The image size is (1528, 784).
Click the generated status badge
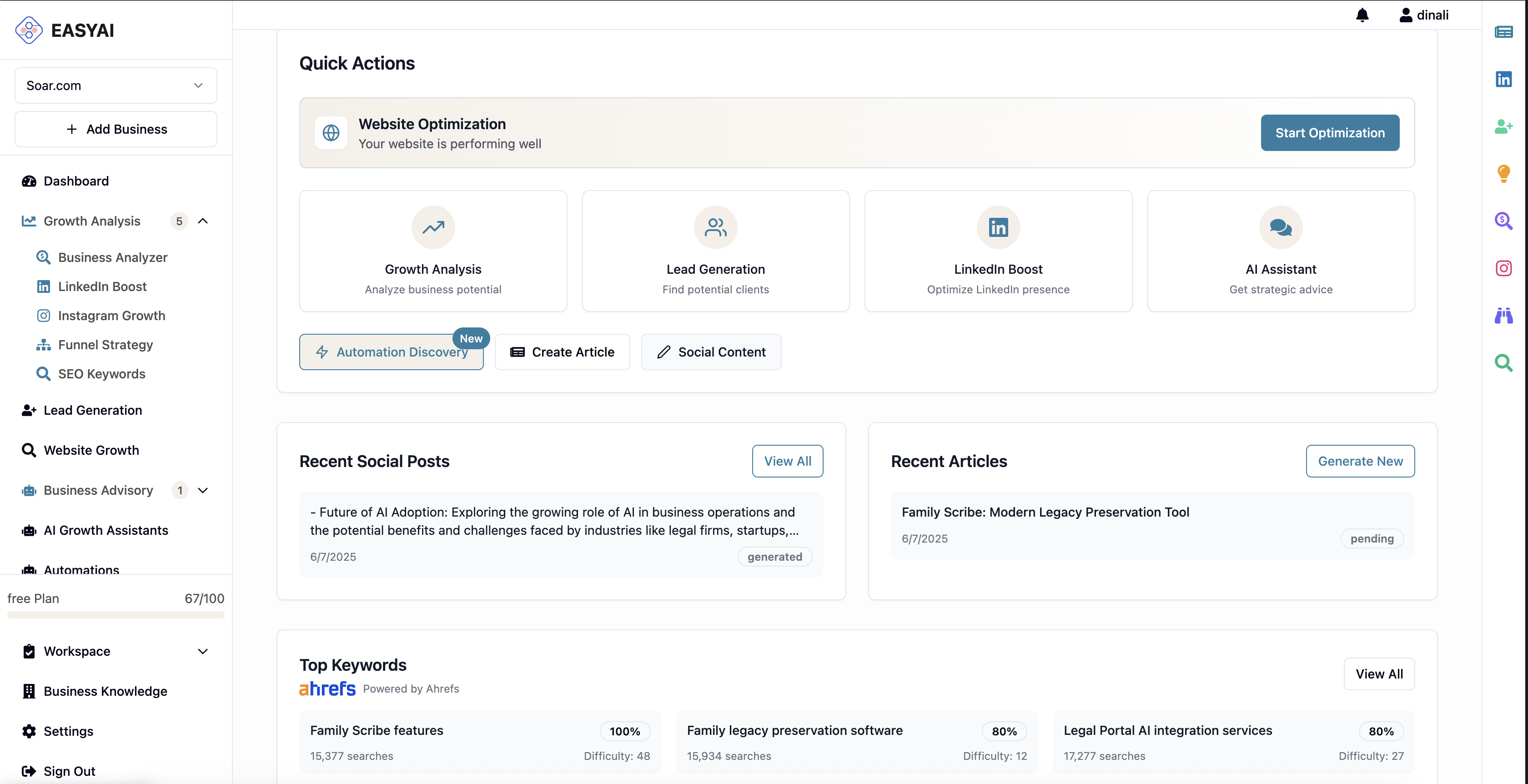coord(774,556)
